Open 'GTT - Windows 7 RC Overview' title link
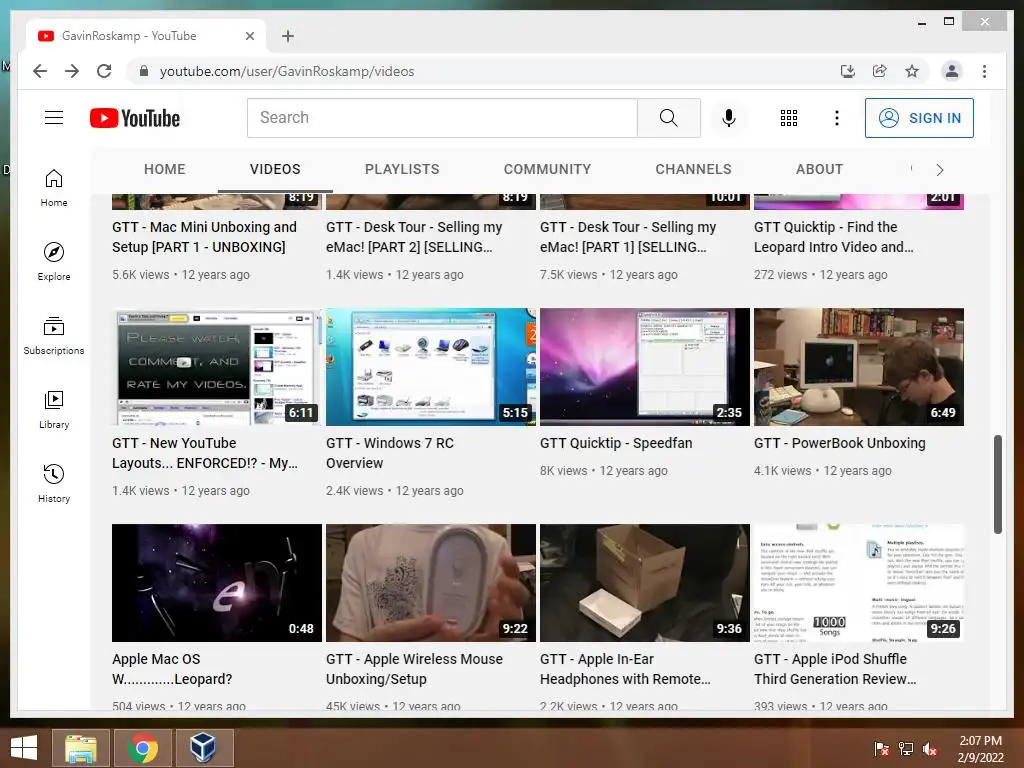Image resolution: width=1024 pixels, height=768 pixels. pyautogui.click(x=390, y=453)
